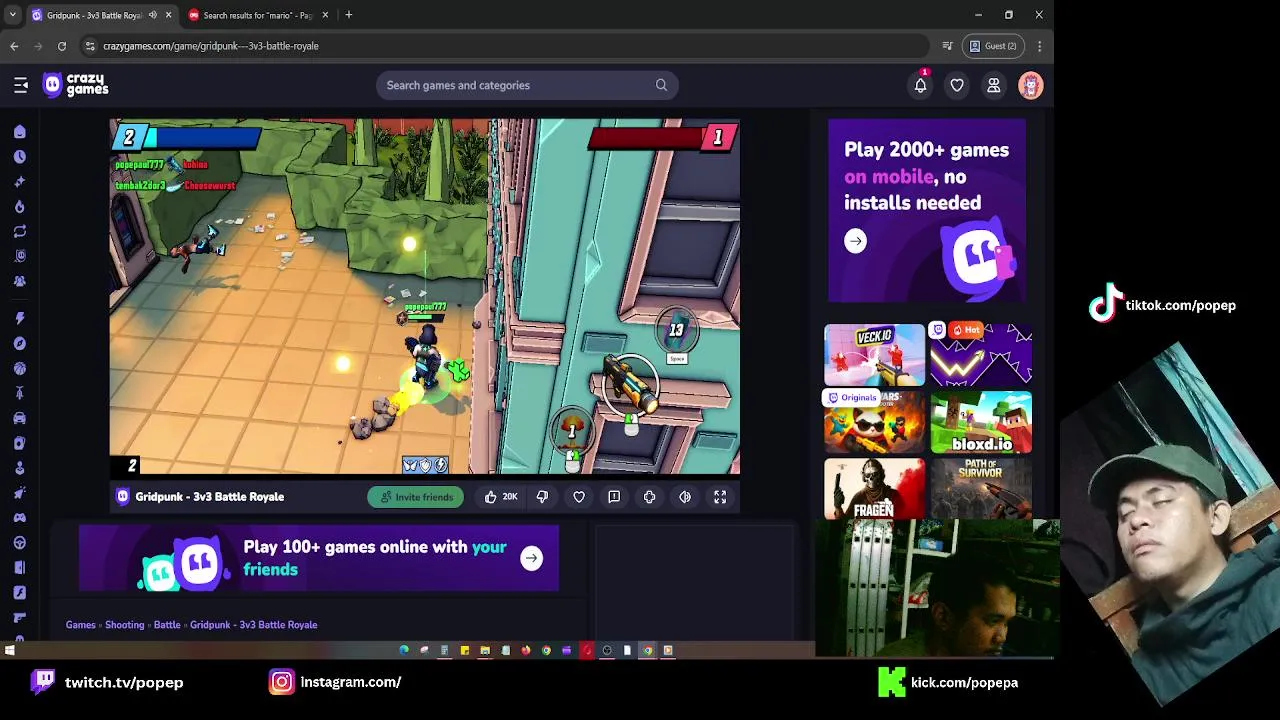Open Updated arrows icon in sidebar
This screenshot has width=1280, height=720.
[x=19, y=231]
